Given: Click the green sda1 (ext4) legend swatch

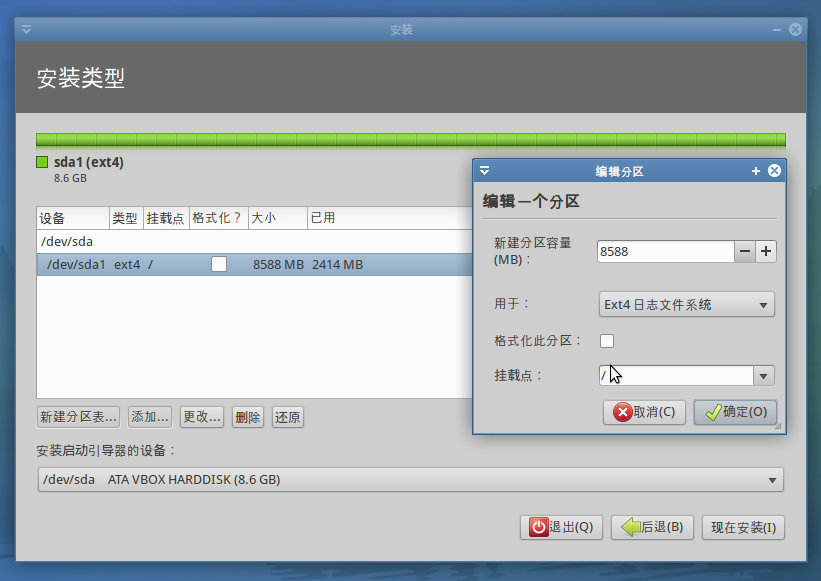Looking at the screenshot, I should click(42, 162).
